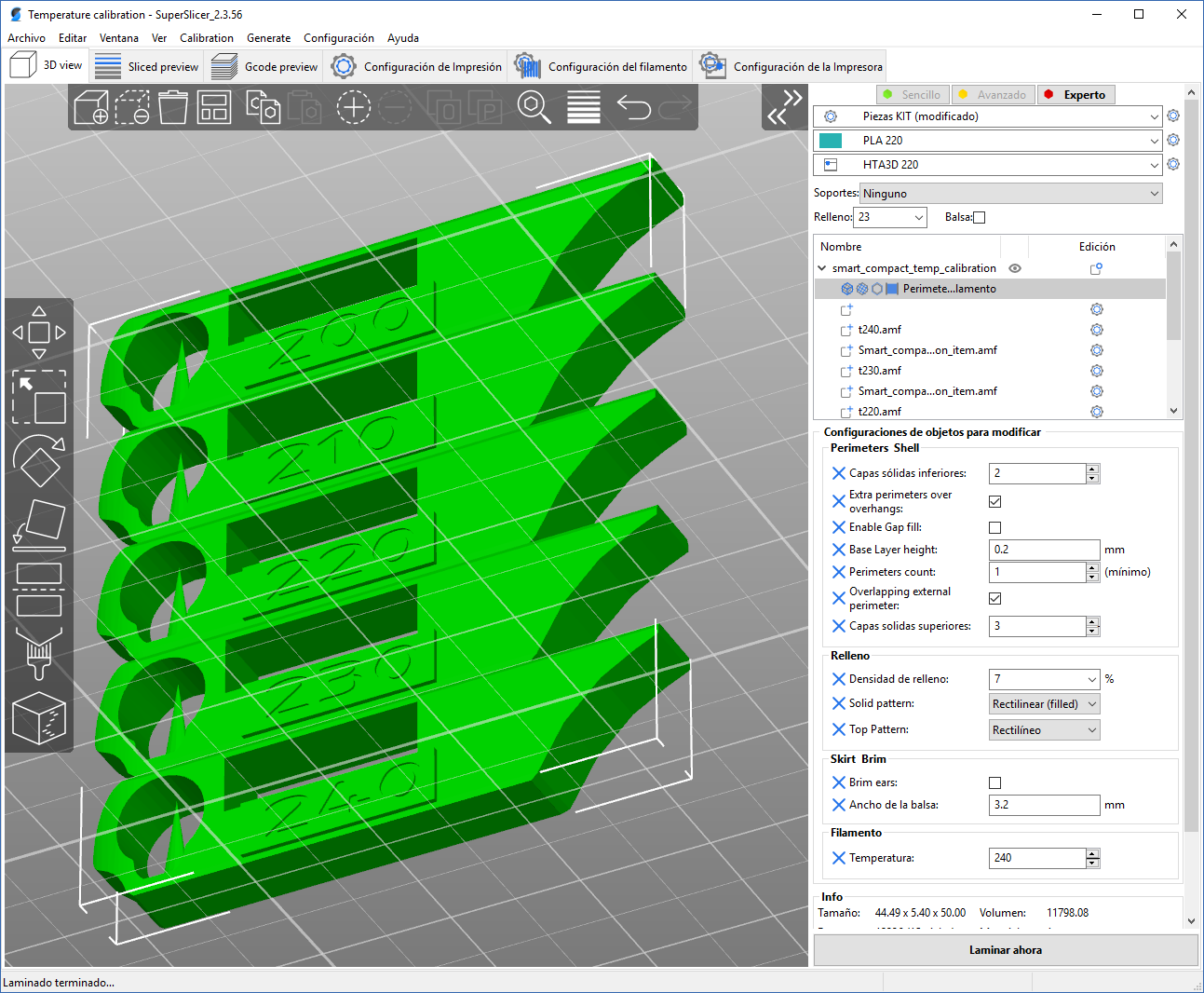The image size is (1204, 993).
Task: Click the Search magnifier icon in toolbar
Action: (x=534, y=108)
